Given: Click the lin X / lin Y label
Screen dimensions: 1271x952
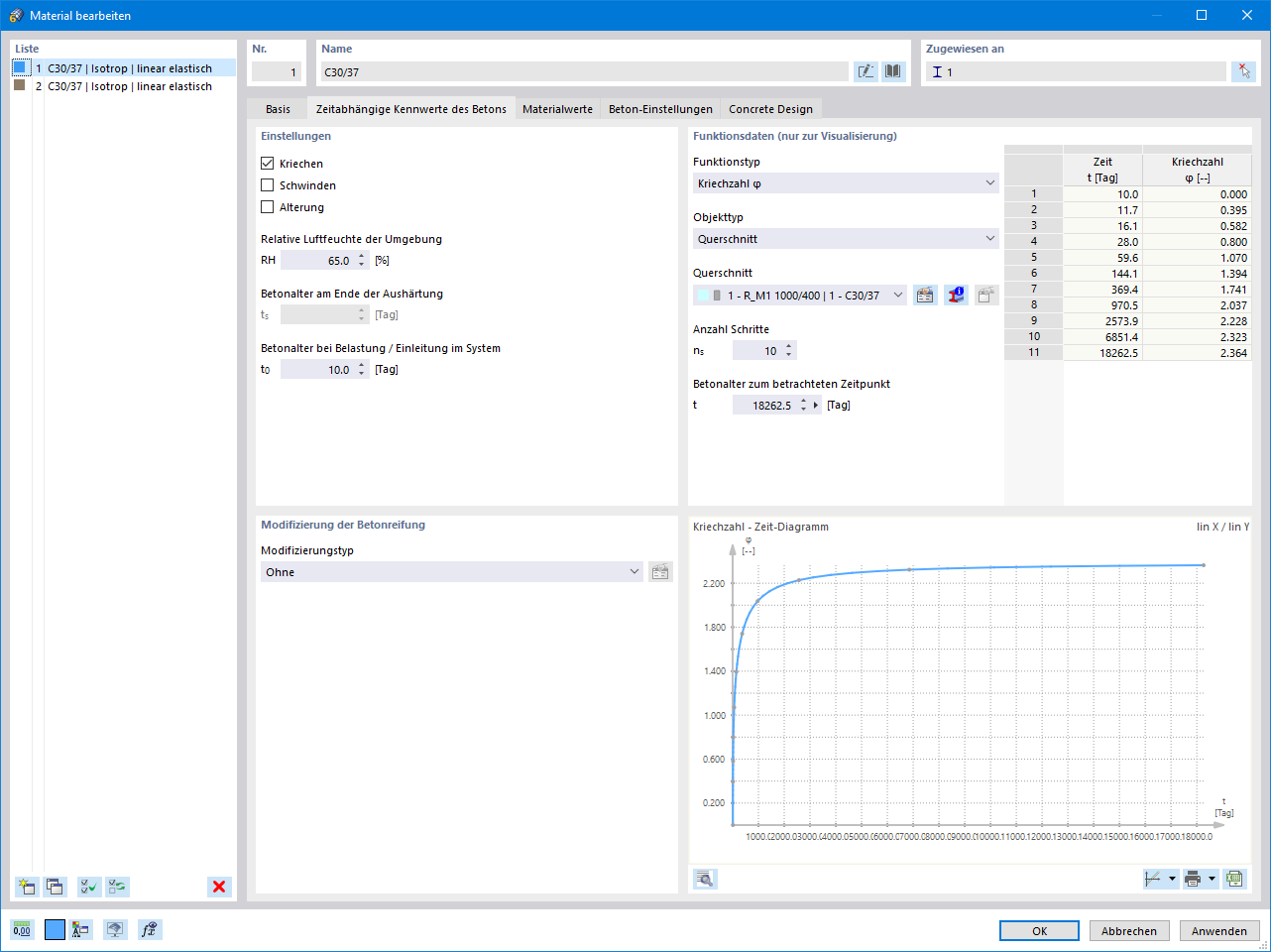Looking at the screenshot, I should pos(1222,527).
